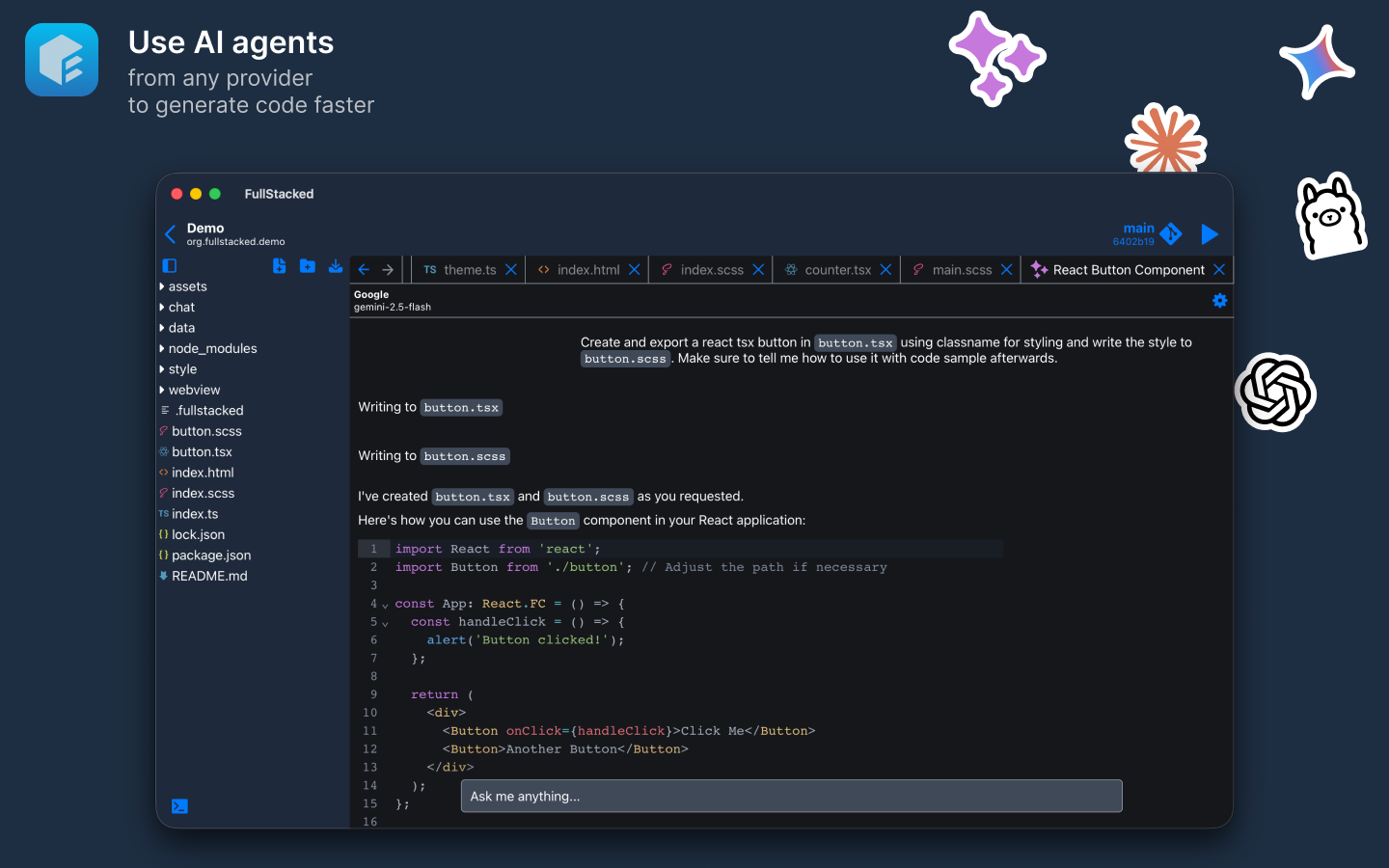Viewport: 1389px width, 868px height.
Task: Run the project with the play button
Action: 1210,234
